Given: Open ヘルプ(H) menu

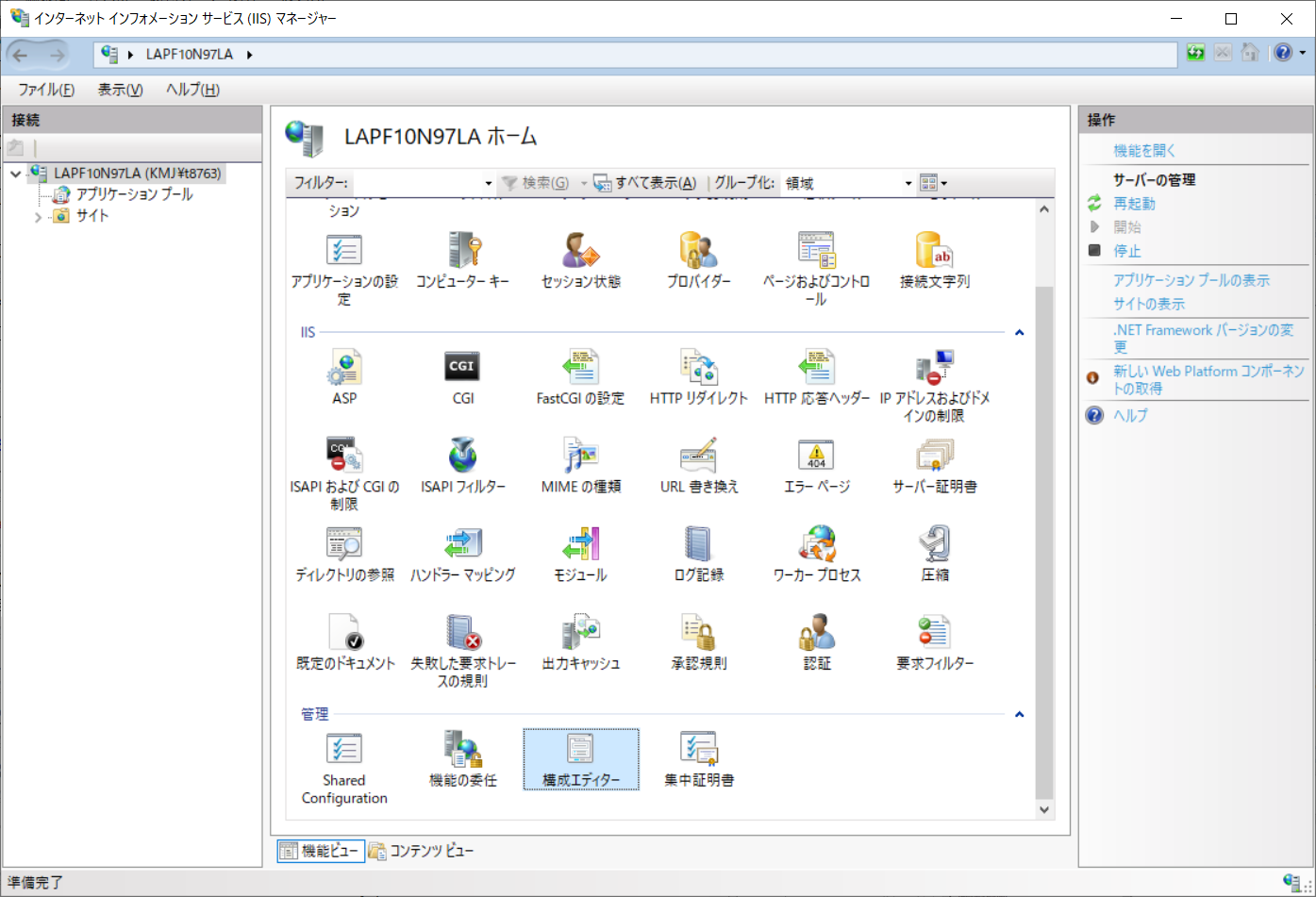Looking at the screenshot, I should 192,90.
